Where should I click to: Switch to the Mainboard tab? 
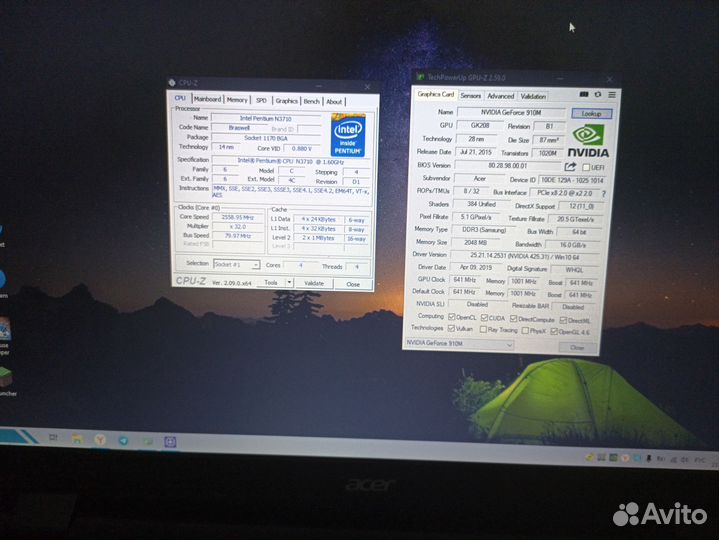pyautogui.click(x=207, y=99)
